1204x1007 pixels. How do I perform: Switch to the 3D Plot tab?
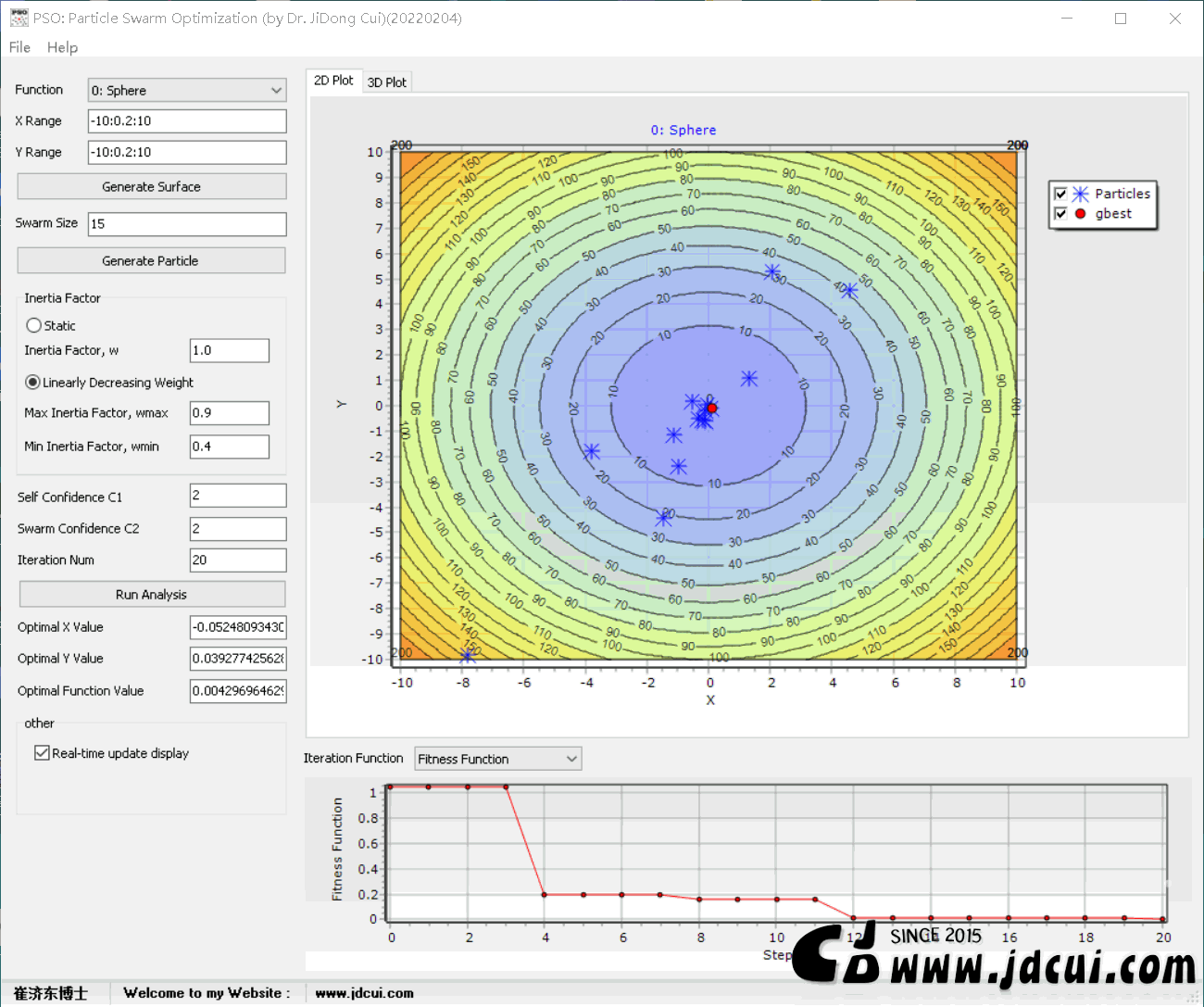coord(387,82)
